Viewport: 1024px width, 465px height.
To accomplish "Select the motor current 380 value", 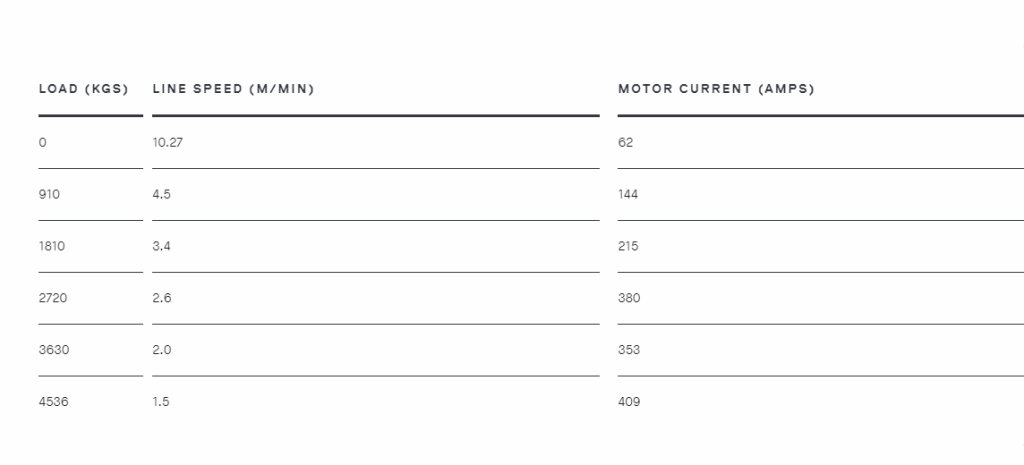I will [629, 298].
